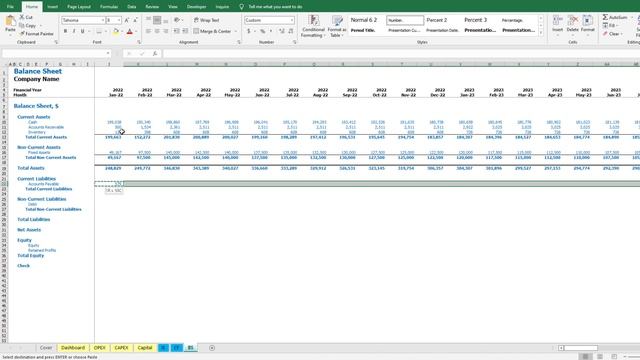Decrease decimal places
Viewport: 640px width, 360px height.
(x=291, y=31)
